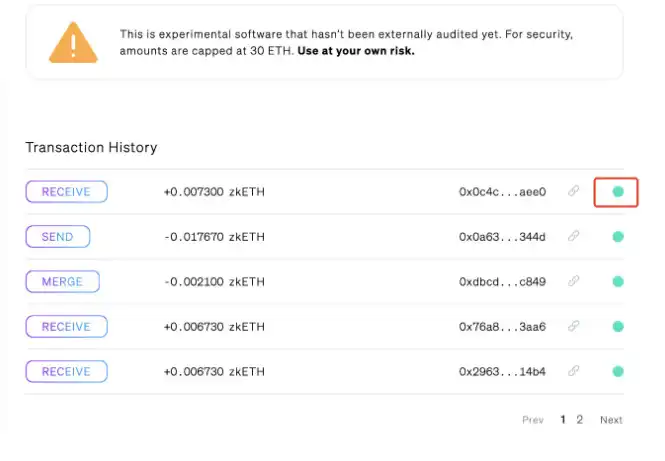
Task: Select page 1 in pagination
Action: click(x=563, y=420)
